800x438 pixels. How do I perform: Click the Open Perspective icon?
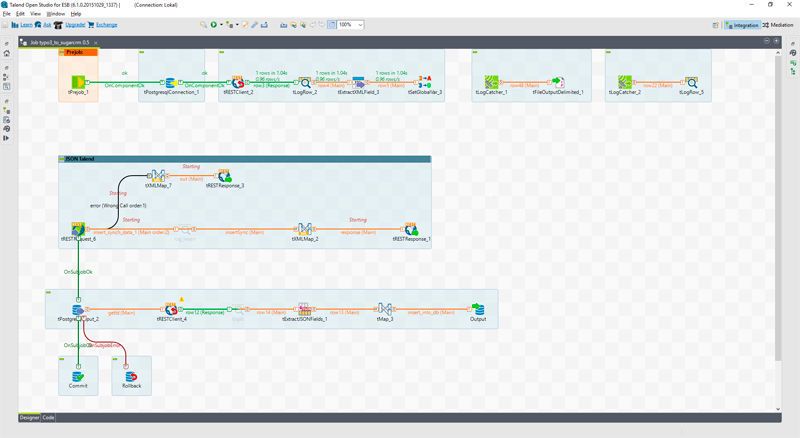coord(715,25)
